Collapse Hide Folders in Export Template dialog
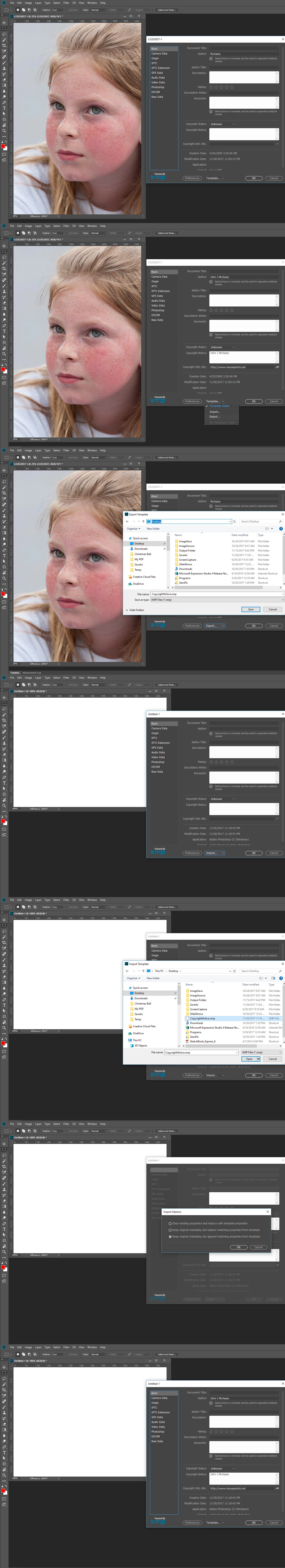This screenshot has width=285, height=1568. (x=135, y=610)
